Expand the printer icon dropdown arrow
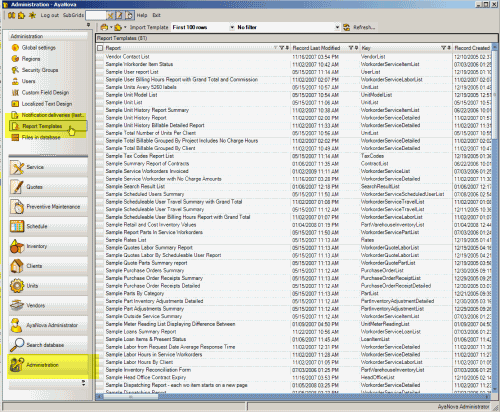 [x=111, y=27]
